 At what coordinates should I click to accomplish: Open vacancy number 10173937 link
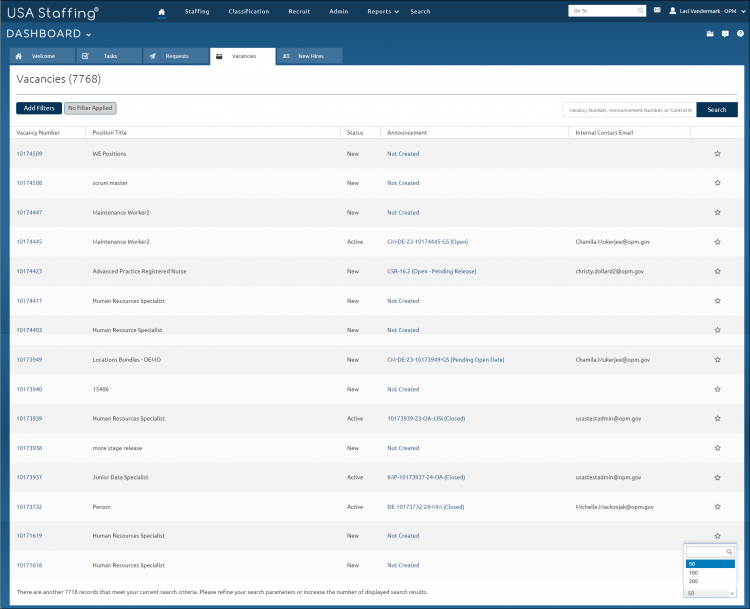[x=29, y=477]
